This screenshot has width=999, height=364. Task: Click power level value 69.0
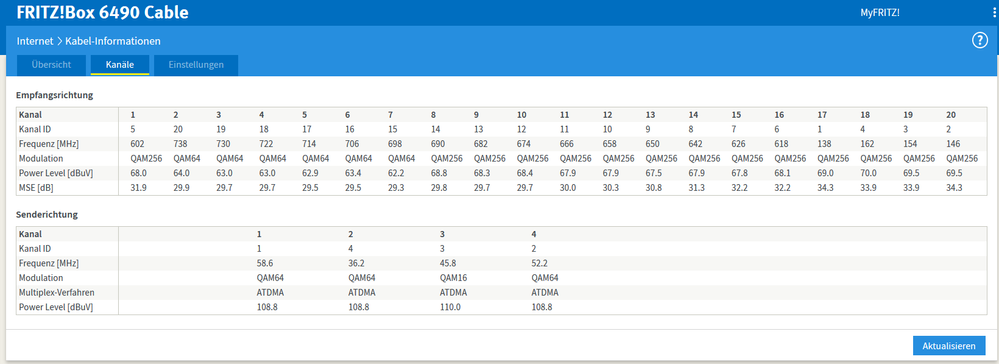click(826, 173)
